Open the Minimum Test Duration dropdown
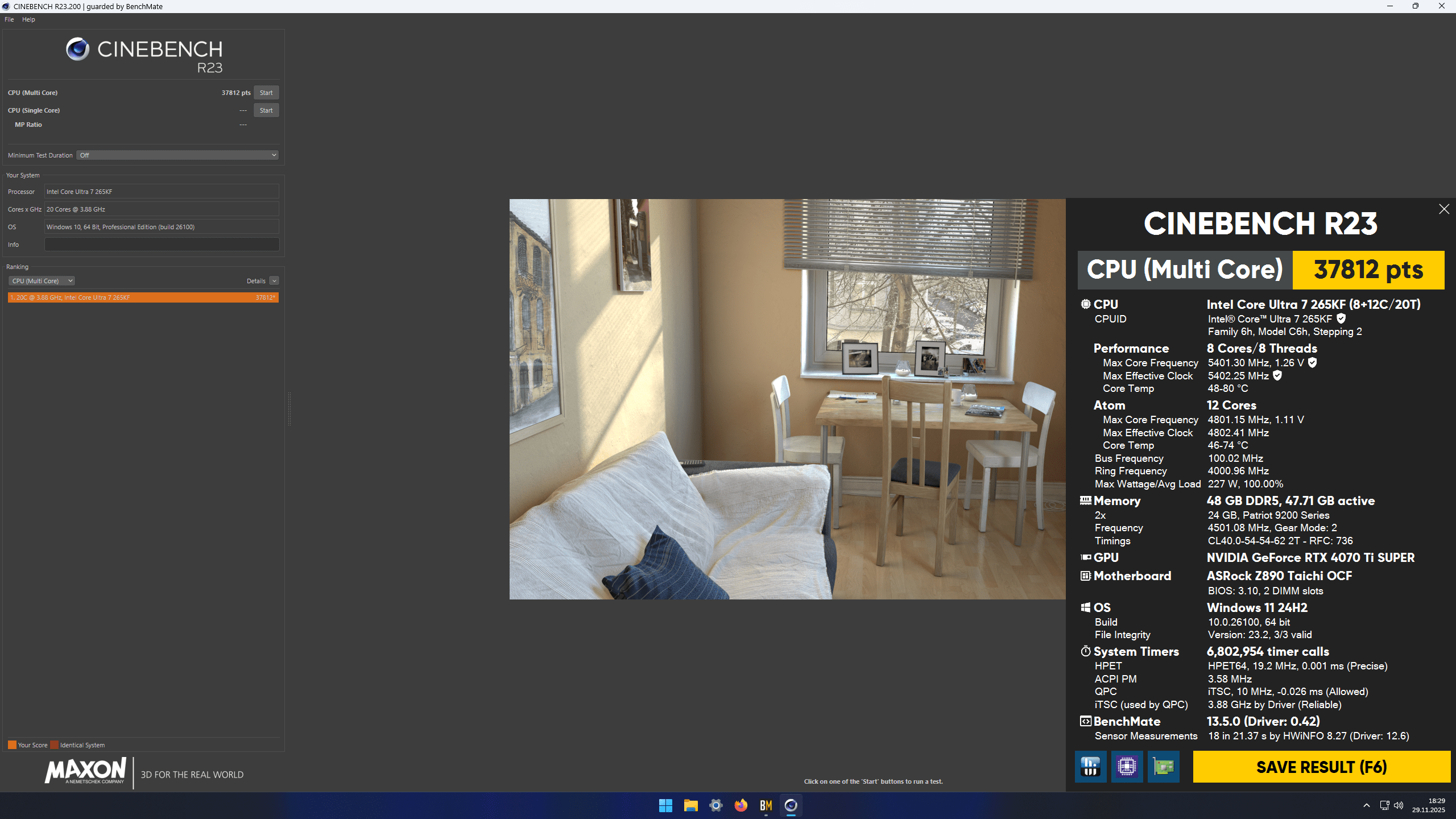 pyautogui.click(x=177, y=155)
